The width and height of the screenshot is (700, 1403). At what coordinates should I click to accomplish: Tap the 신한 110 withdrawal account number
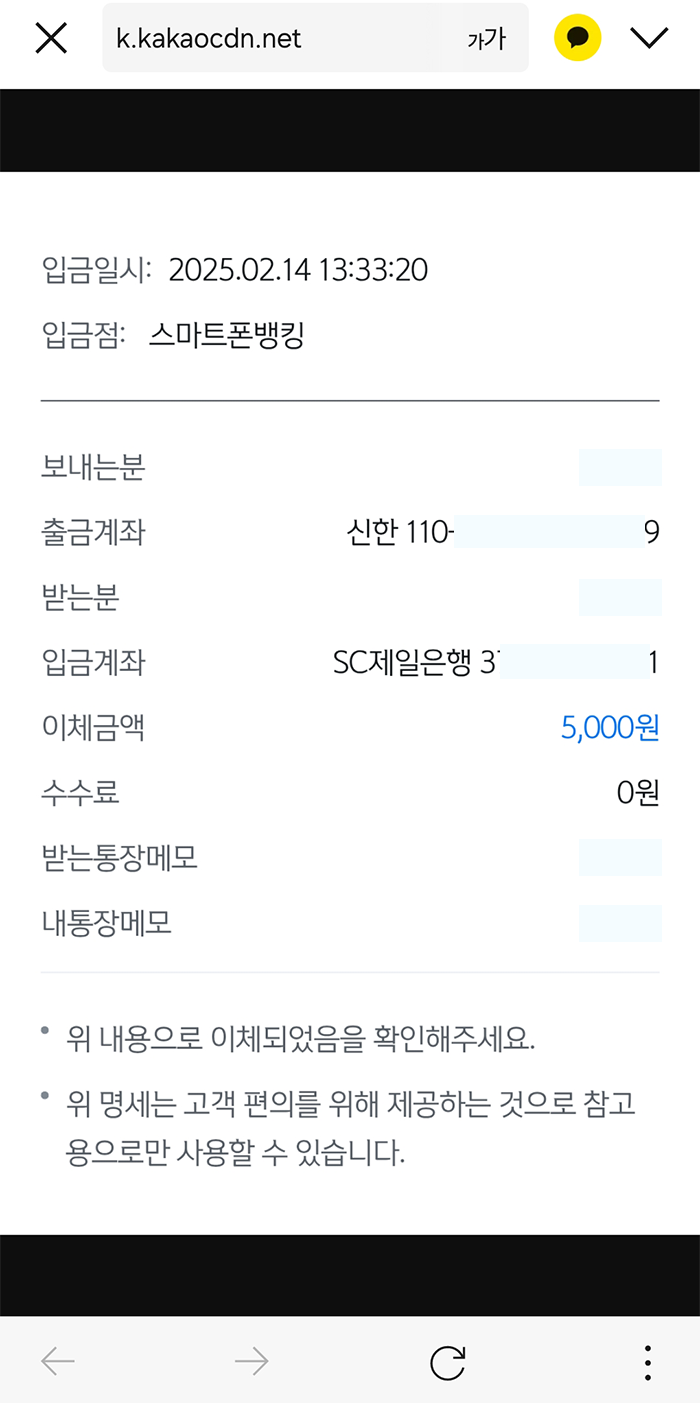[500, 532]
